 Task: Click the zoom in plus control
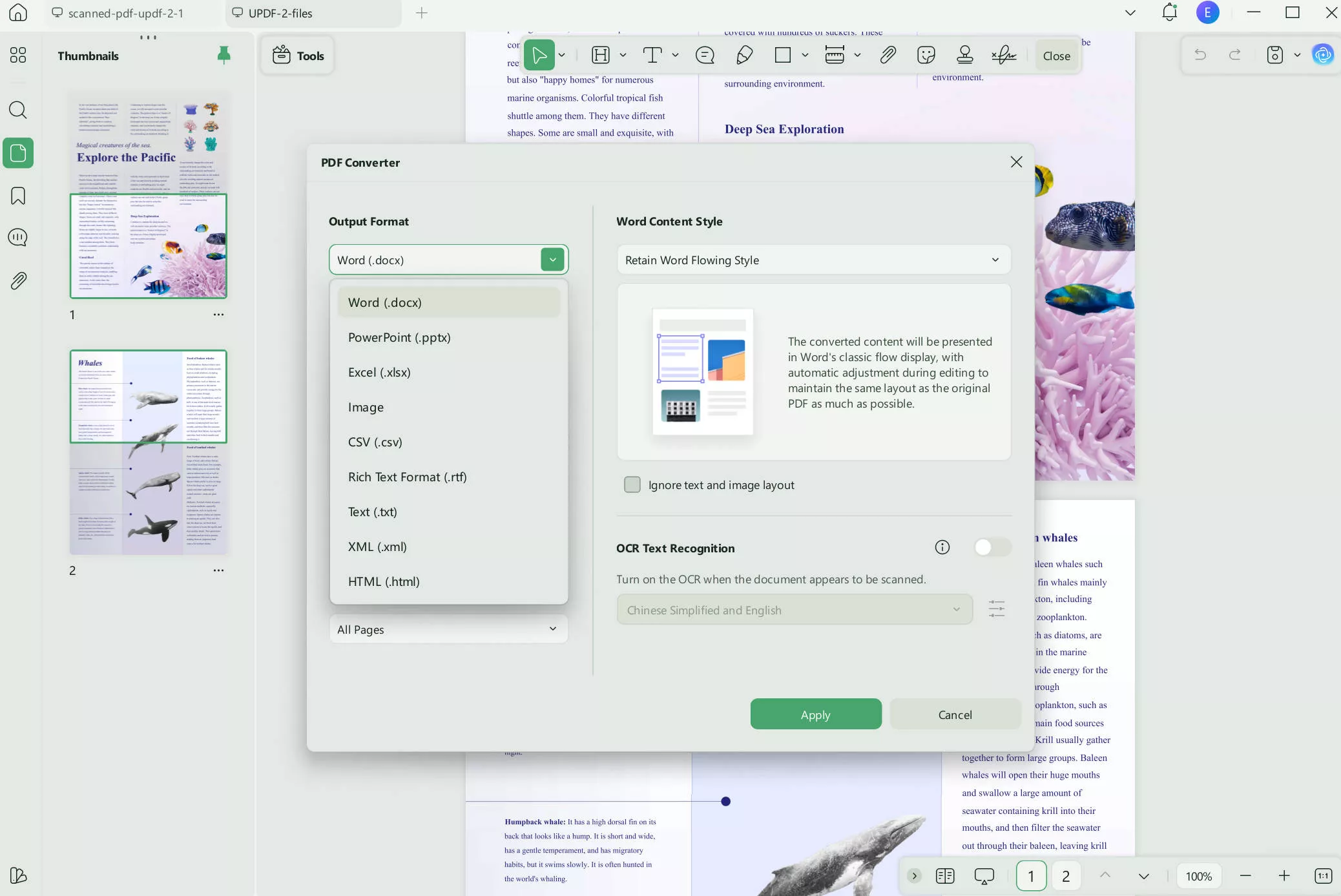coord(1284,876)
